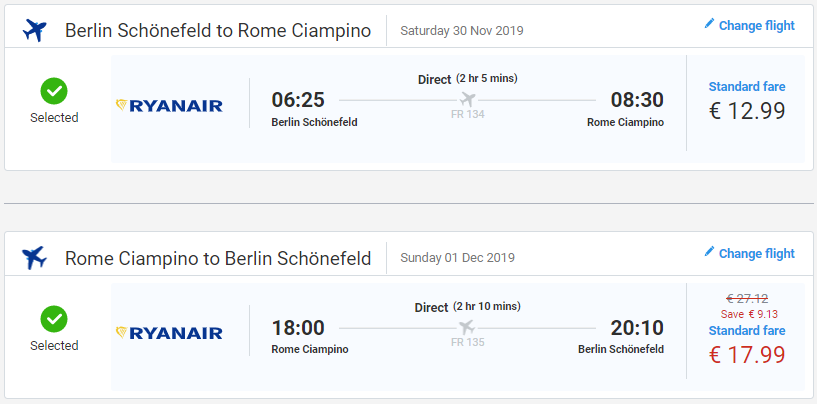Click the Sunday 01 Dec 2019 date
Screen dimensions: 817x404
457,258
